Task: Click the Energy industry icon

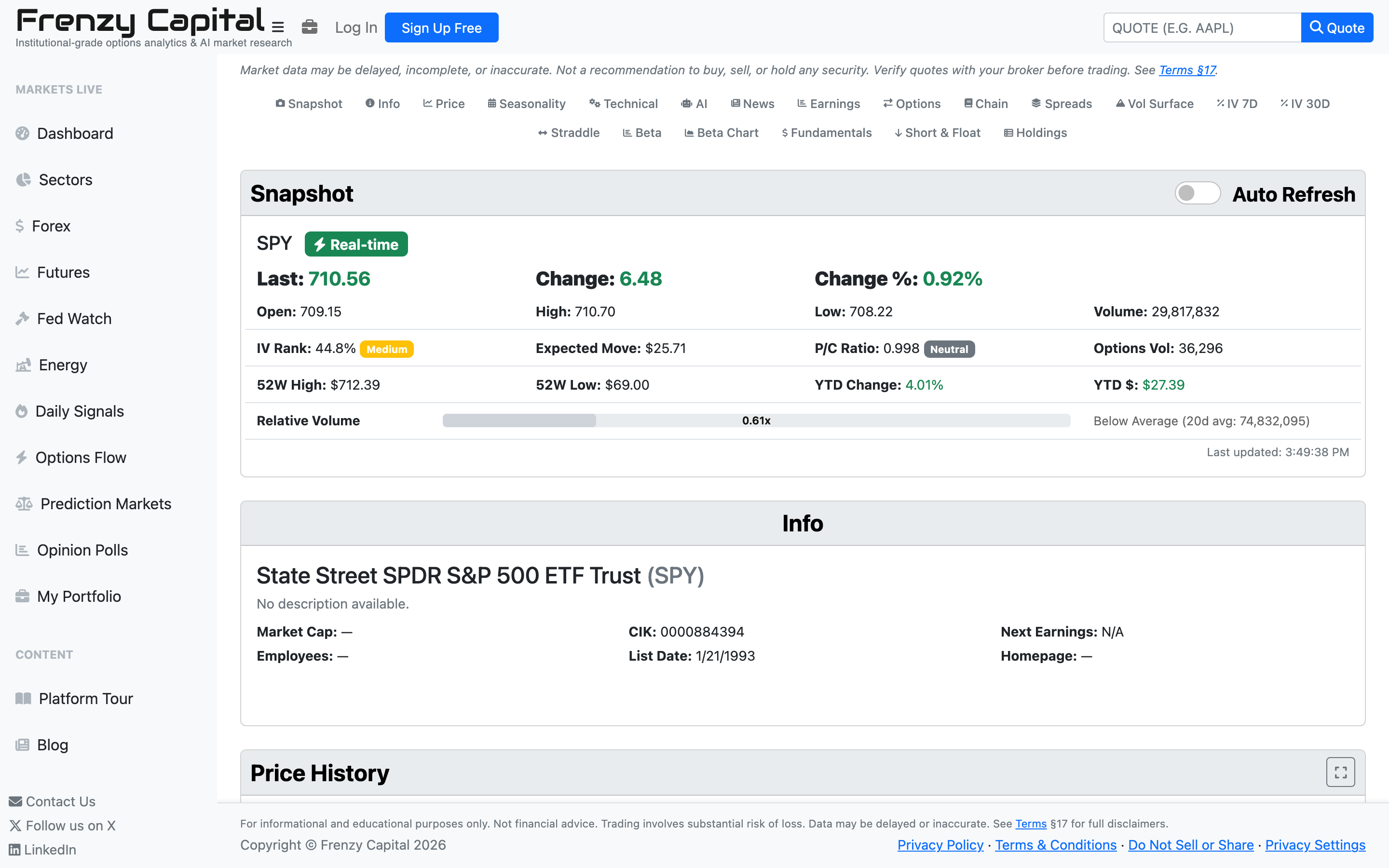Action: click(x=23, y=365)
